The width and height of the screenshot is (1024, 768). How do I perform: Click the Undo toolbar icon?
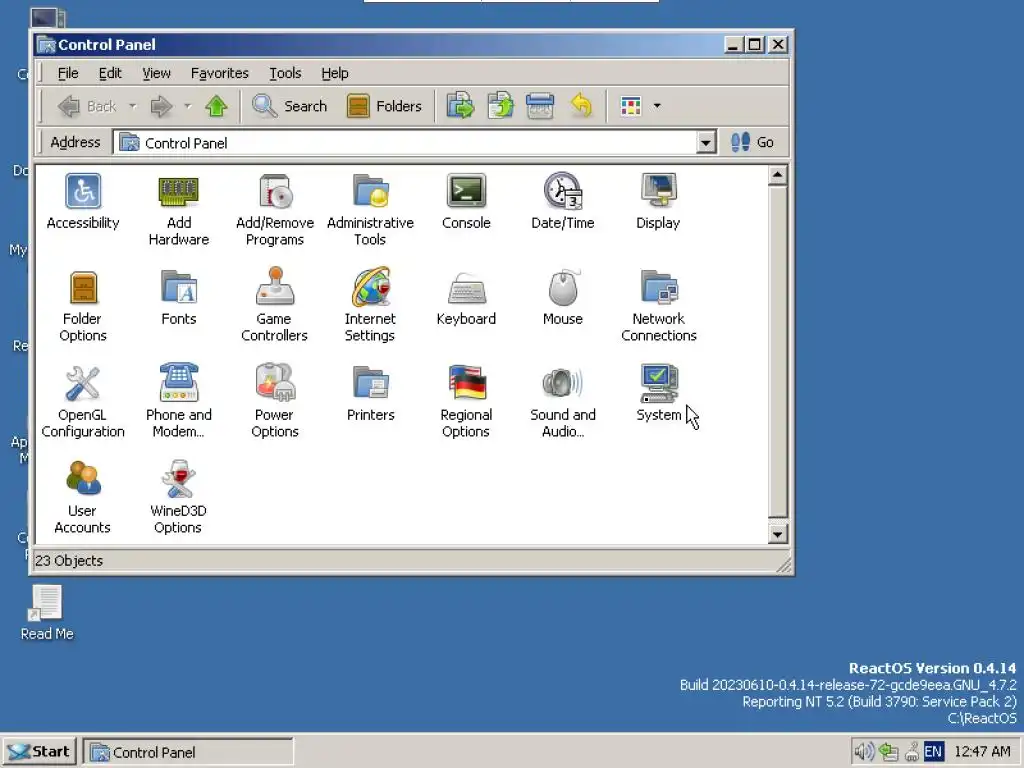(581, 106)
